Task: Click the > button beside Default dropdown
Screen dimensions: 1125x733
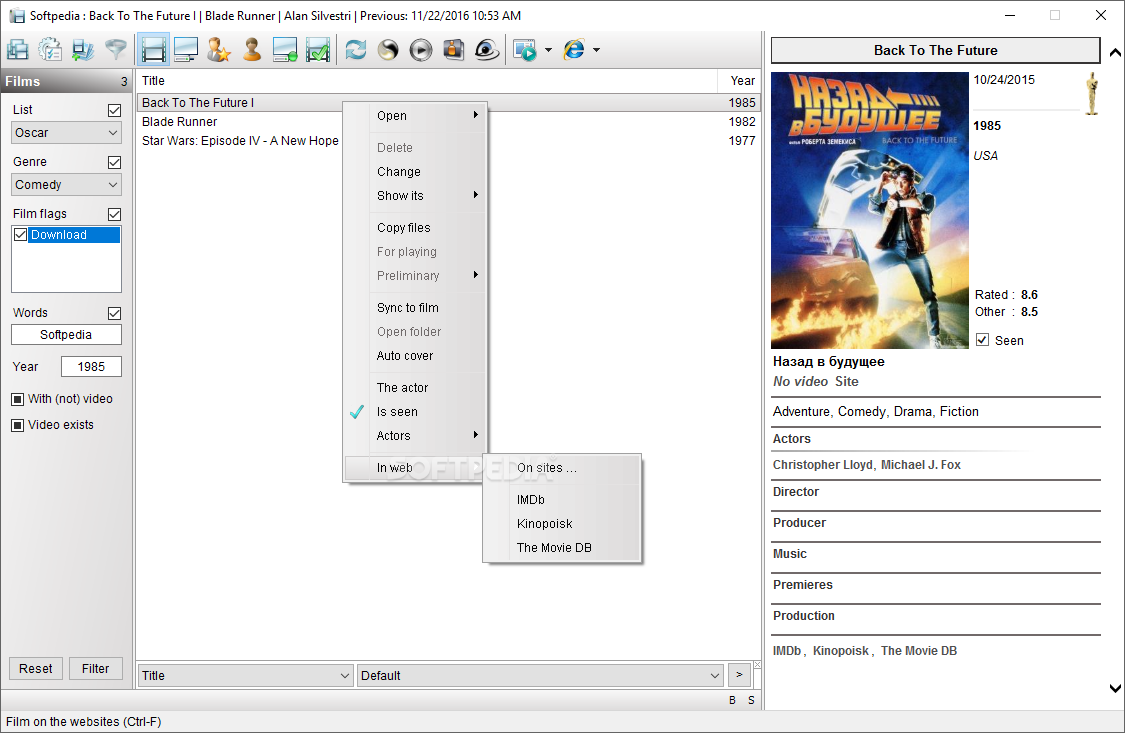Action: point(739,675)
